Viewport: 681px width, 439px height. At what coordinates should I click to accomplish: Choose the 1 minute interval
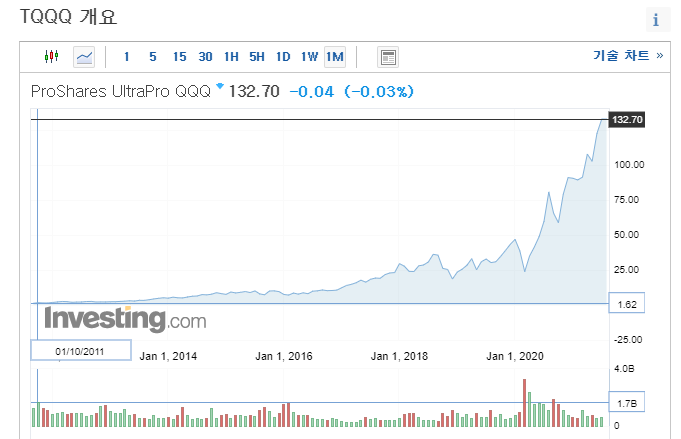(x=126, y=57)
